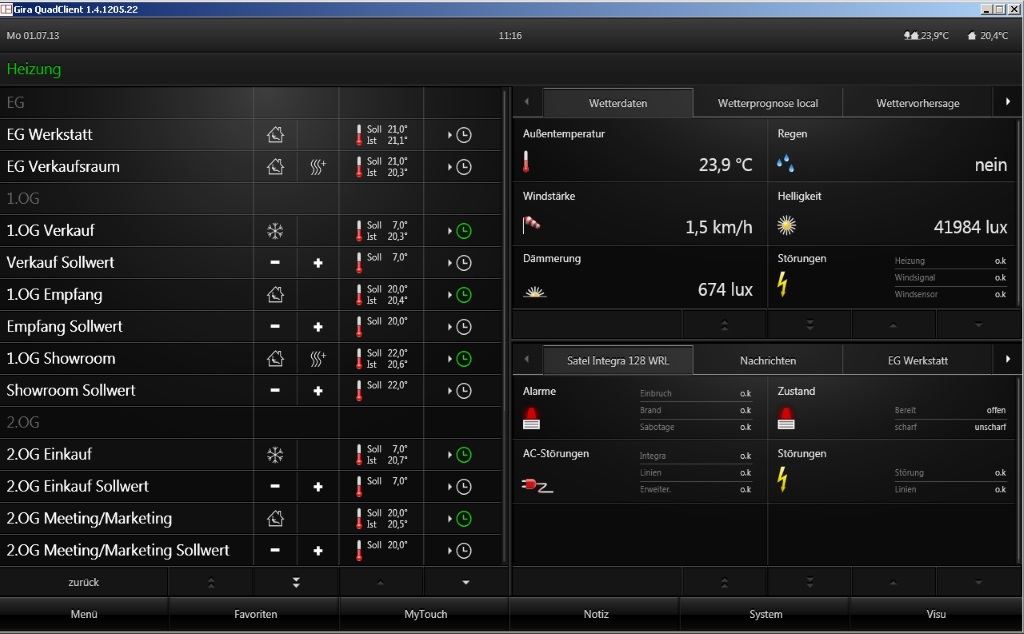Click the green timer clock for 1.OG Empfang

tap(463, 295)
